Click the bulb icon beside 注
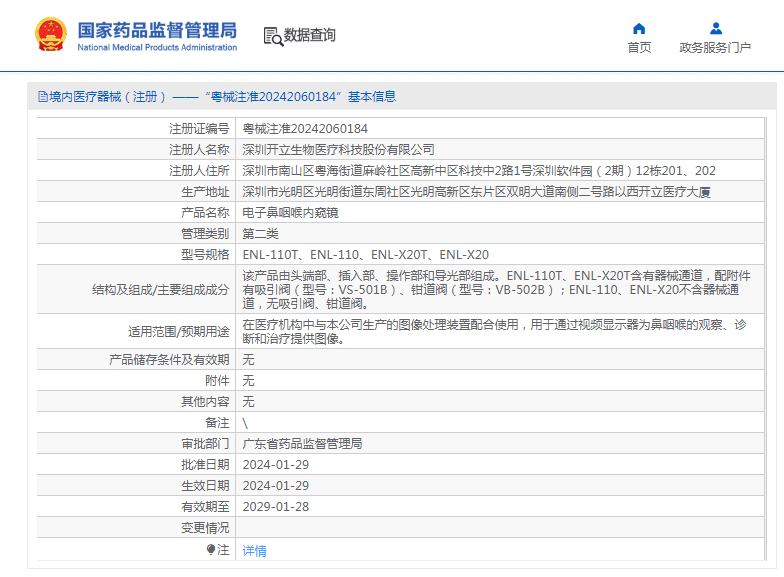784x577 pixels. [211, 550]
